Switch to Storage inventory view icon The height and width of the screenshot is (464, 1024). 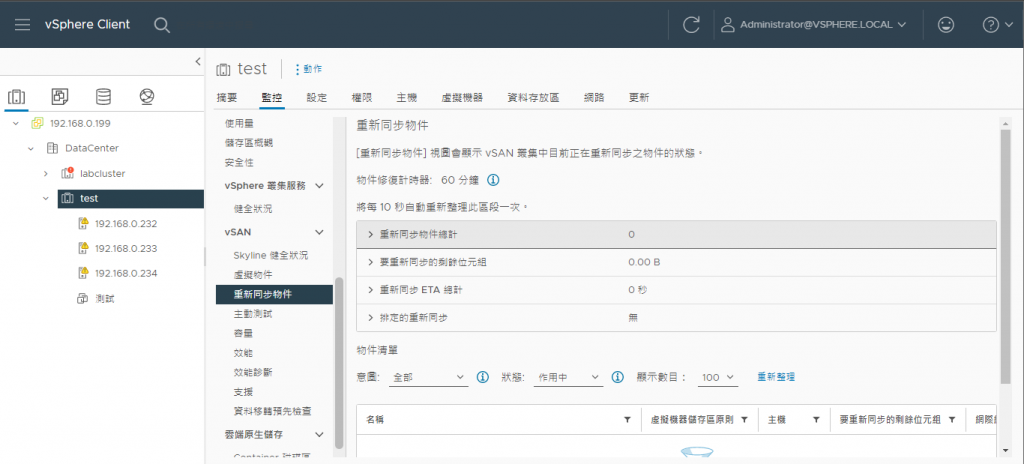pyautogui.click(x=103, y=97)
